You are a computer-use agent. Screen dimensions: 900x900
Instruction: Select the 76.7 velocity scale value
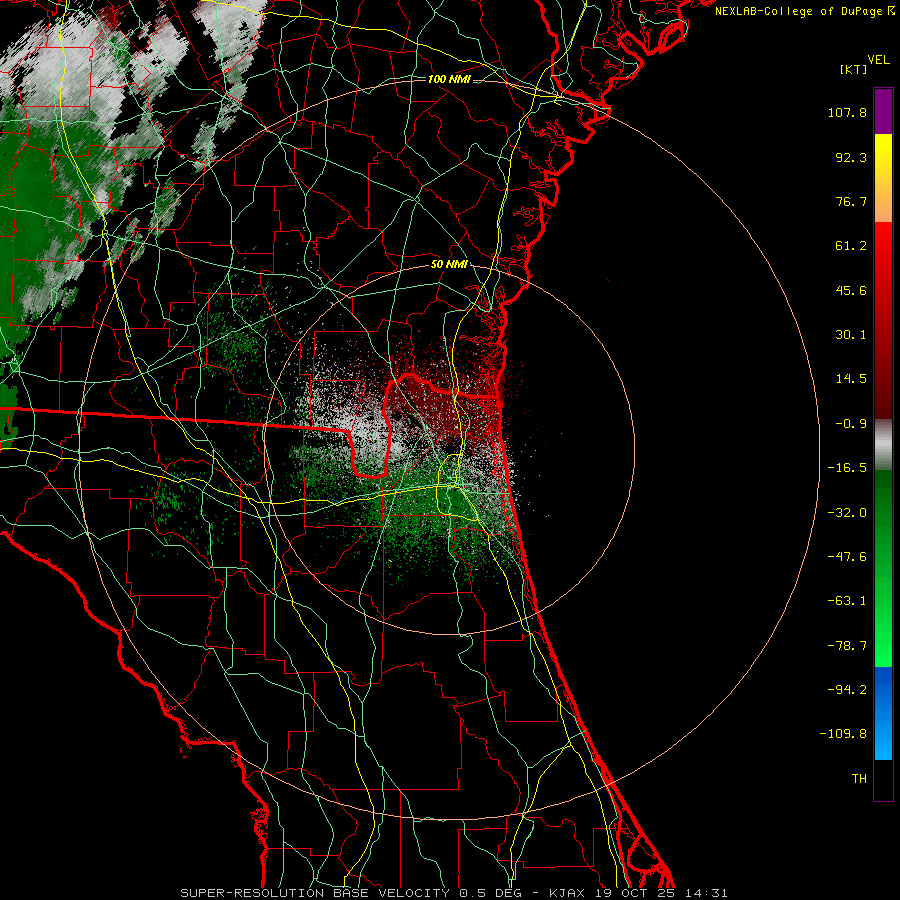click(851, 201)
